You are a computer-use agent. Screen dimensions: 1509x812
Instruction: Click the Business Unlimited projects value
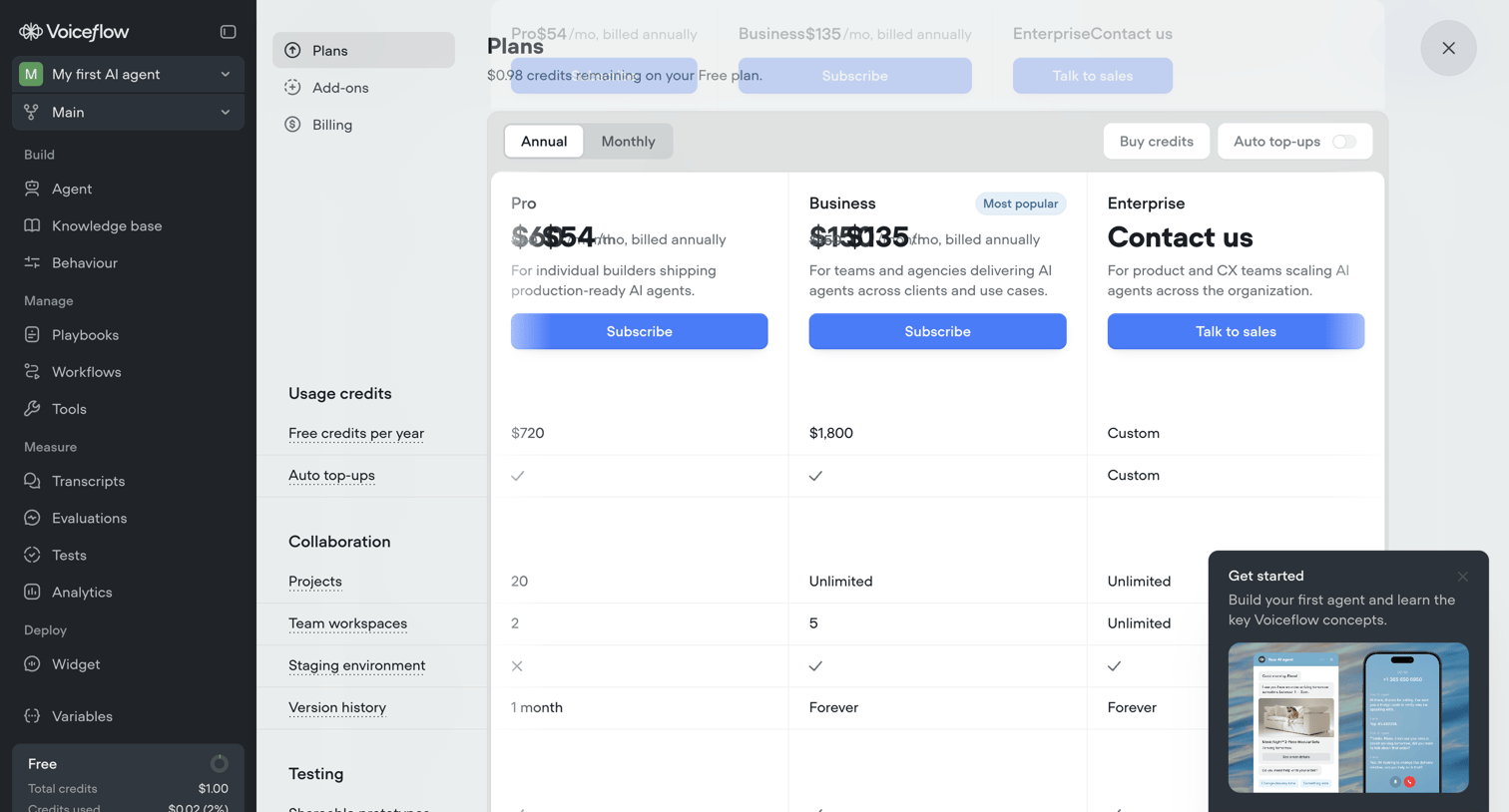(840, 581)
